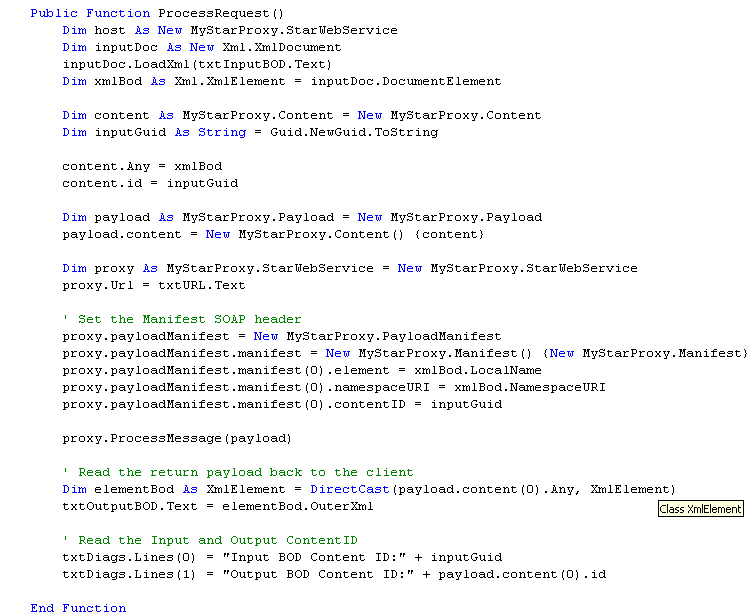Click the content.Any = xmlBod line
Viewport: 753px width, 616px height.
[x=142, y=166]
